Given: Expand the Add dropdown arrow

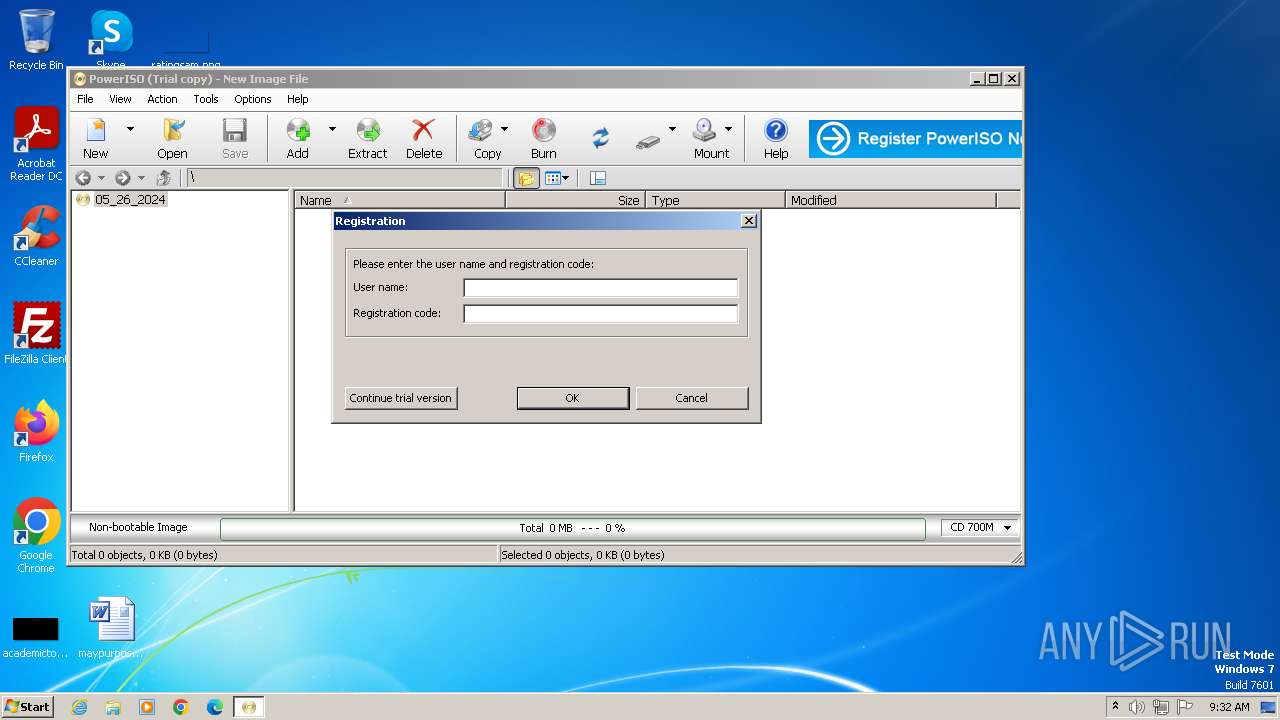Looking at the screenshot, I should [x=332, y=129].
